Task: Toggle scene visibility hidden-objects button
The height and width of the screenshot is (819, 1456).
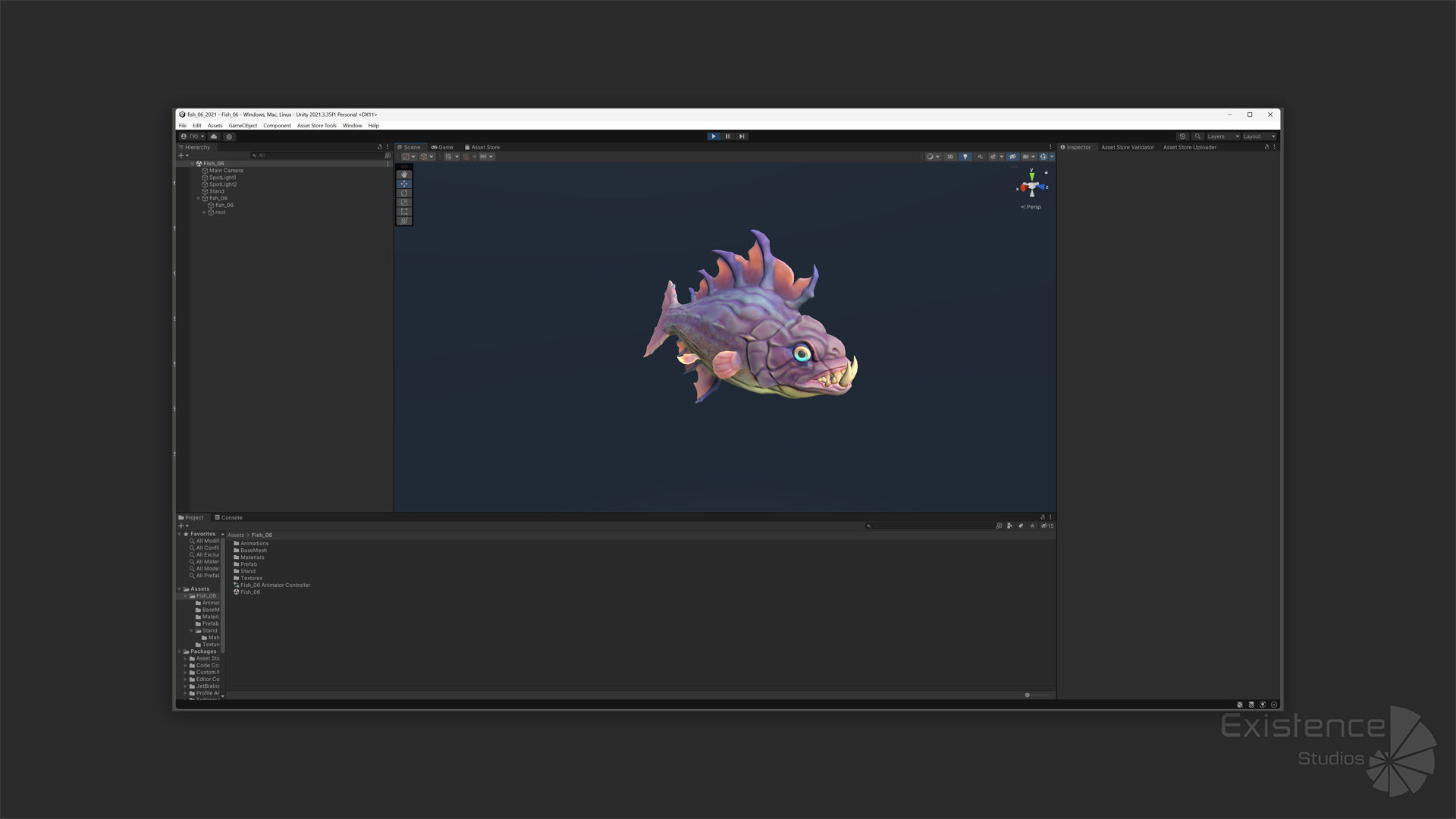Action: coord(1012,157)
